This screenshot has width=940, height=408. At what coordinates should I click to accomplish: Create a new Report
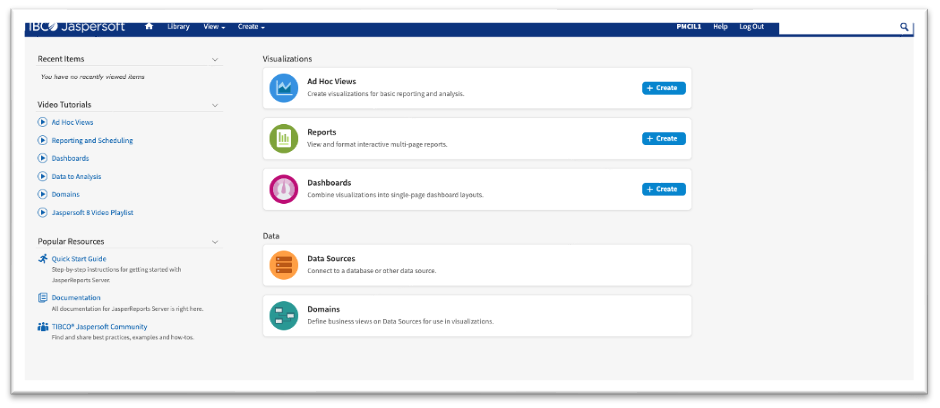click(664, 138)
